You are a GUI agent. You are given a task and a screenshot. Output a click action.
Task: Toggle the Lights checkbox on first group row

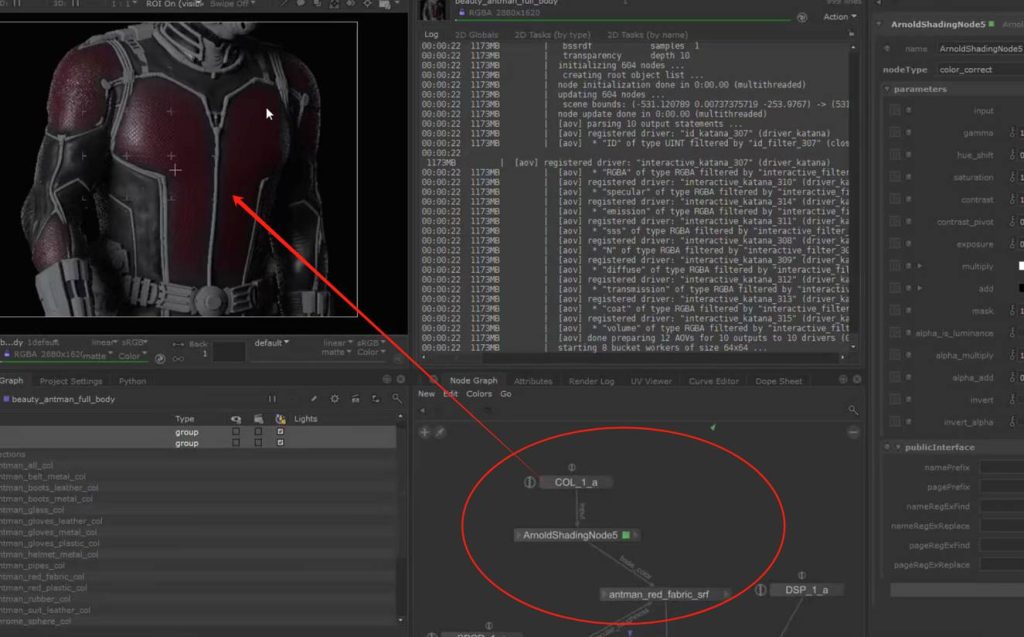280,432
